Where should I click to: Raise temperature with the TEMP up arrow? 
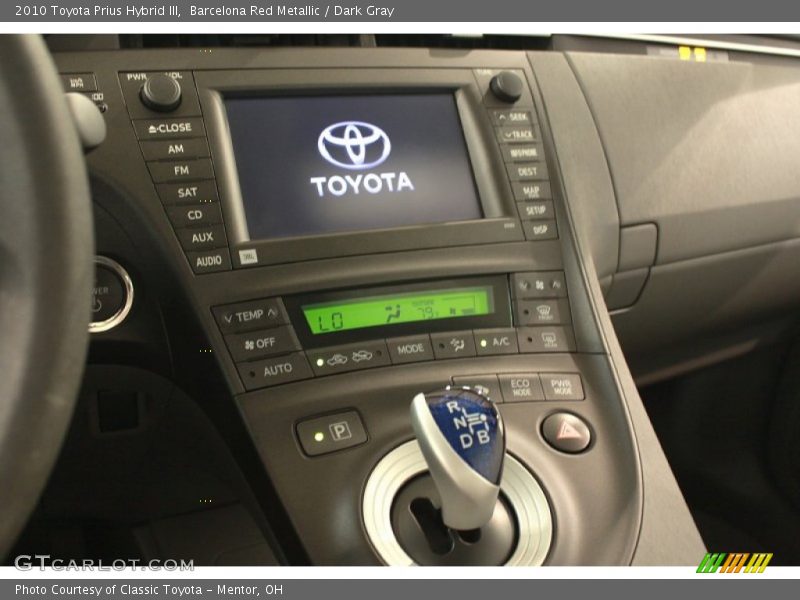[x=273, y=312]
